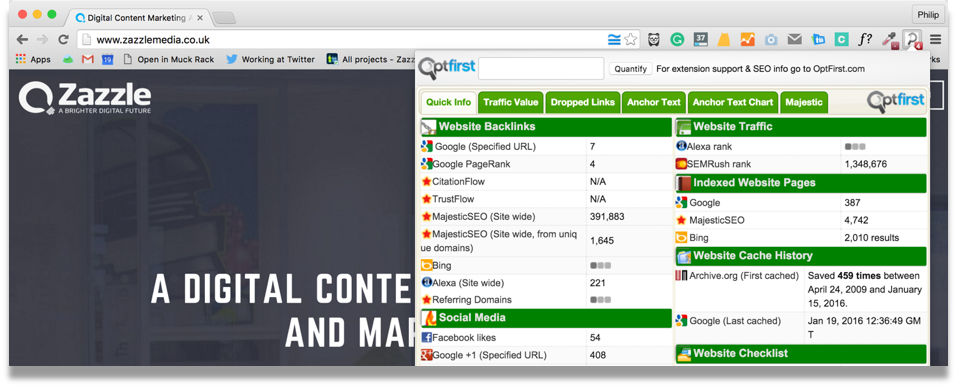
Task: Switch to the Anchor Text Chart tab
Action: point(733,102)
